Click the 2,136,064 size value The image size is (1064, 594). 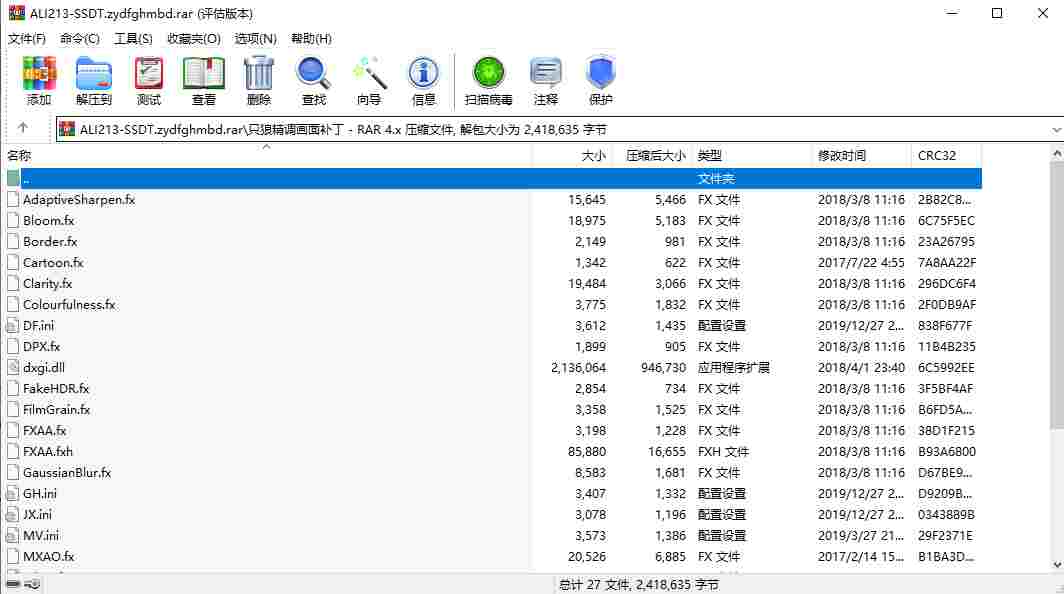point(578,367)
